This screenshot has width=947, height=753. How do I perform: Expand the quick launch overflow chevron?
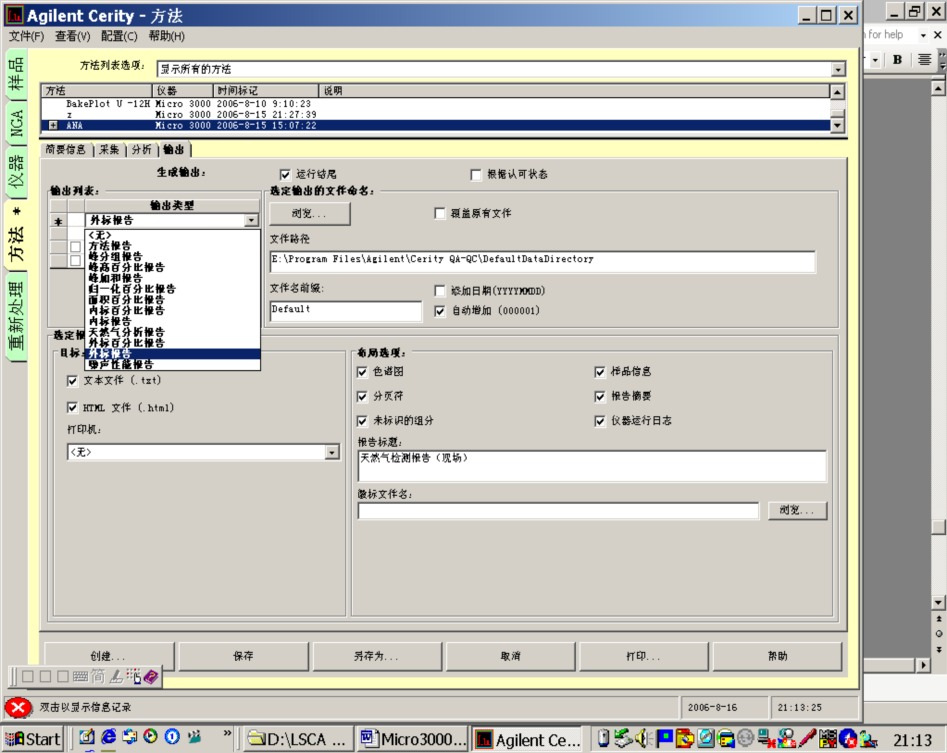tap(227, 734)
